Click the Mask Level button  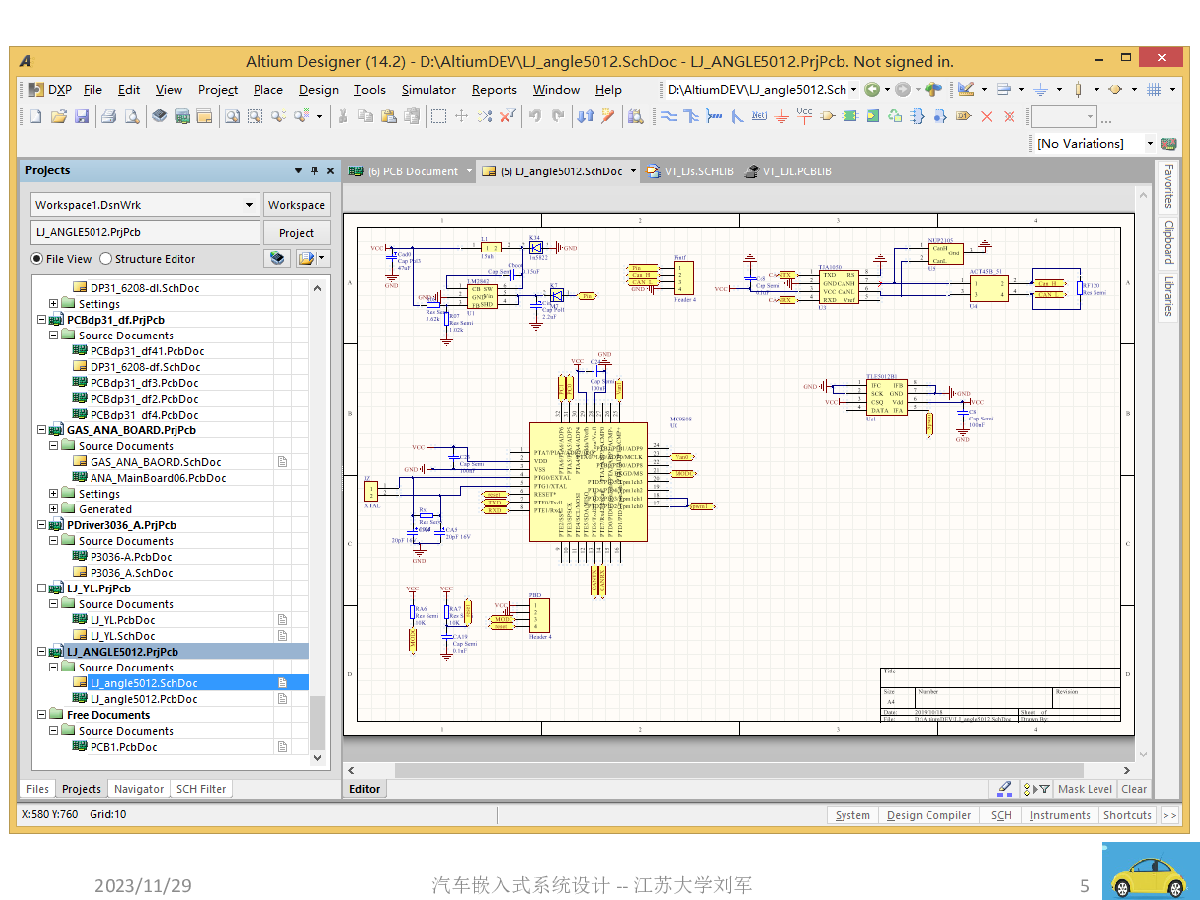coord(1085,789)
